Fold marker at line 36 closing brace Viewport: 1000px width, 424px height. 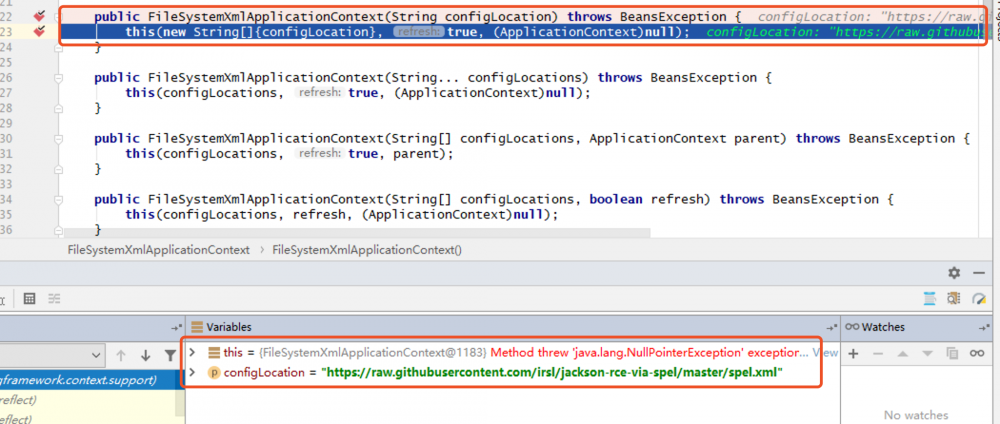59,229
